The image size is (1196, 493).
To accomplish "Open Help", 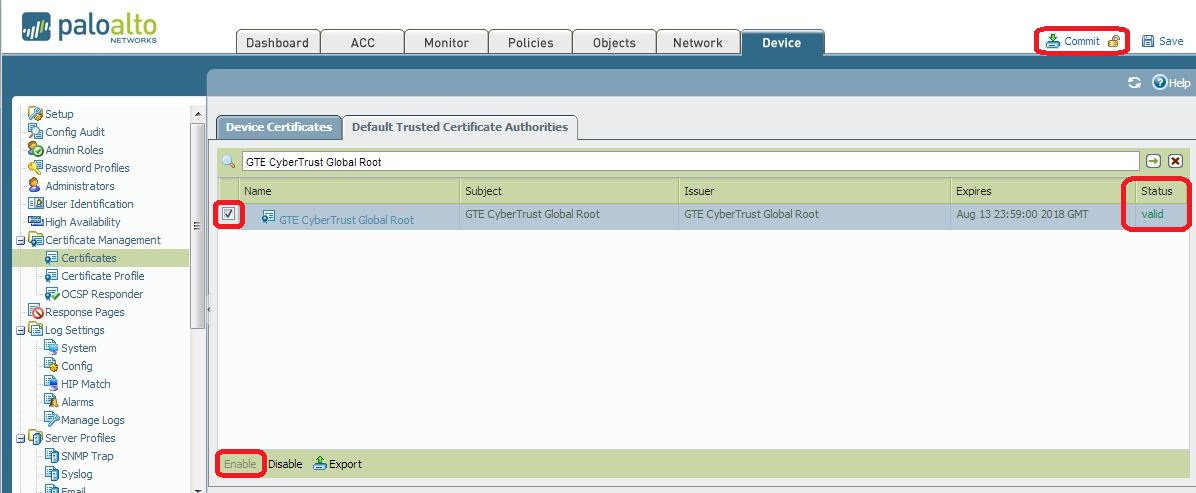I will 1171,82.
